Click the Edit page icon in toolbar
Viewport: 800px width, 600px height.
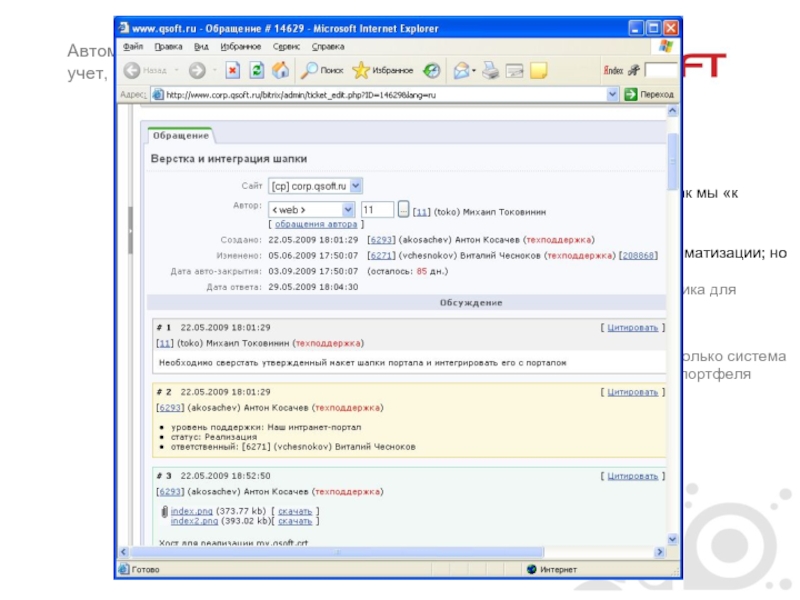[x=514, y=70]
